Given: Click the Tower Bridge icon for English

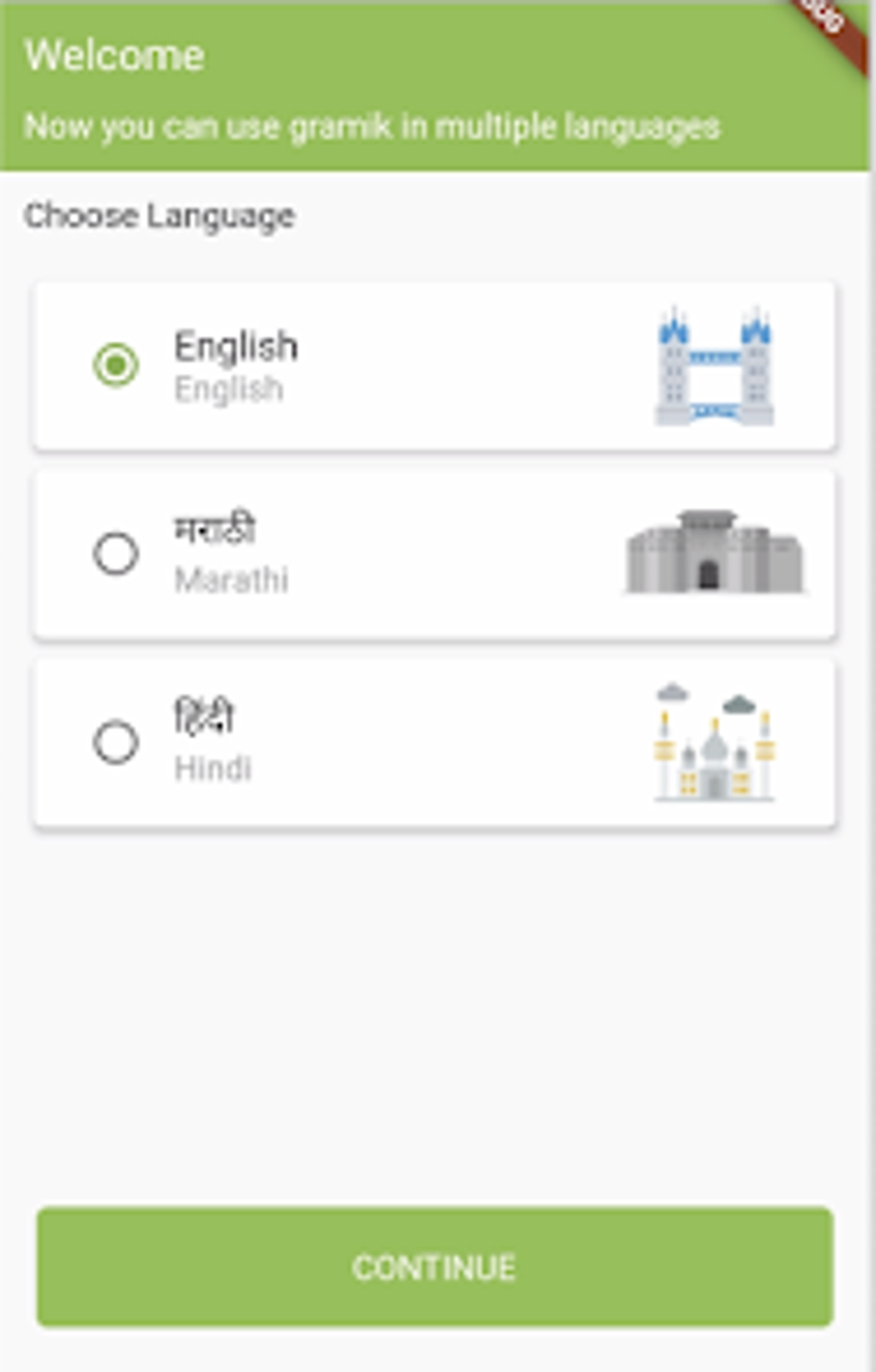Looking at the screenshot, I should click(715, 367).
